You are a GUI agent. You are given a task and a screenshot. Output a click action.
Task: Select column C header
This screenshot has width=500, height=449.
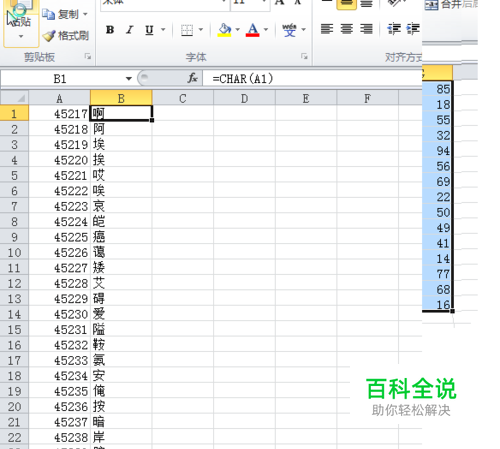pyautogui.click(x=183, y=98)
